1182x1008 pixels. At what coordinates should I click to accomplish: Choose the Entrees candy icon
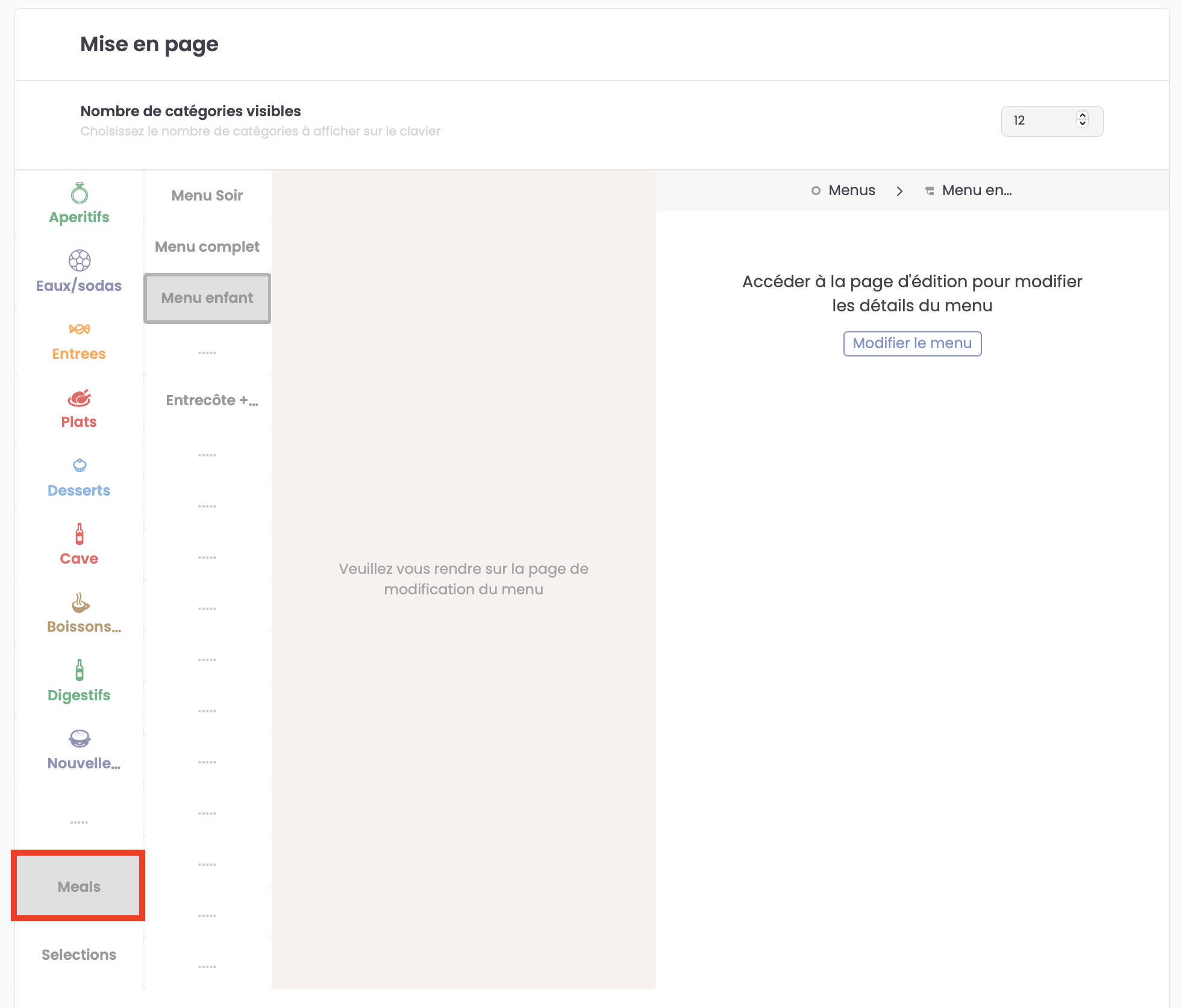tap(79, 329)
